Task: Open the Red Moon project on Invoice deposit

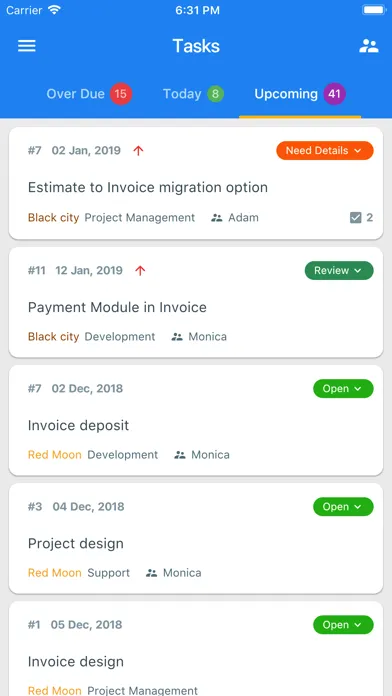Action: click(x=55, y=455)
